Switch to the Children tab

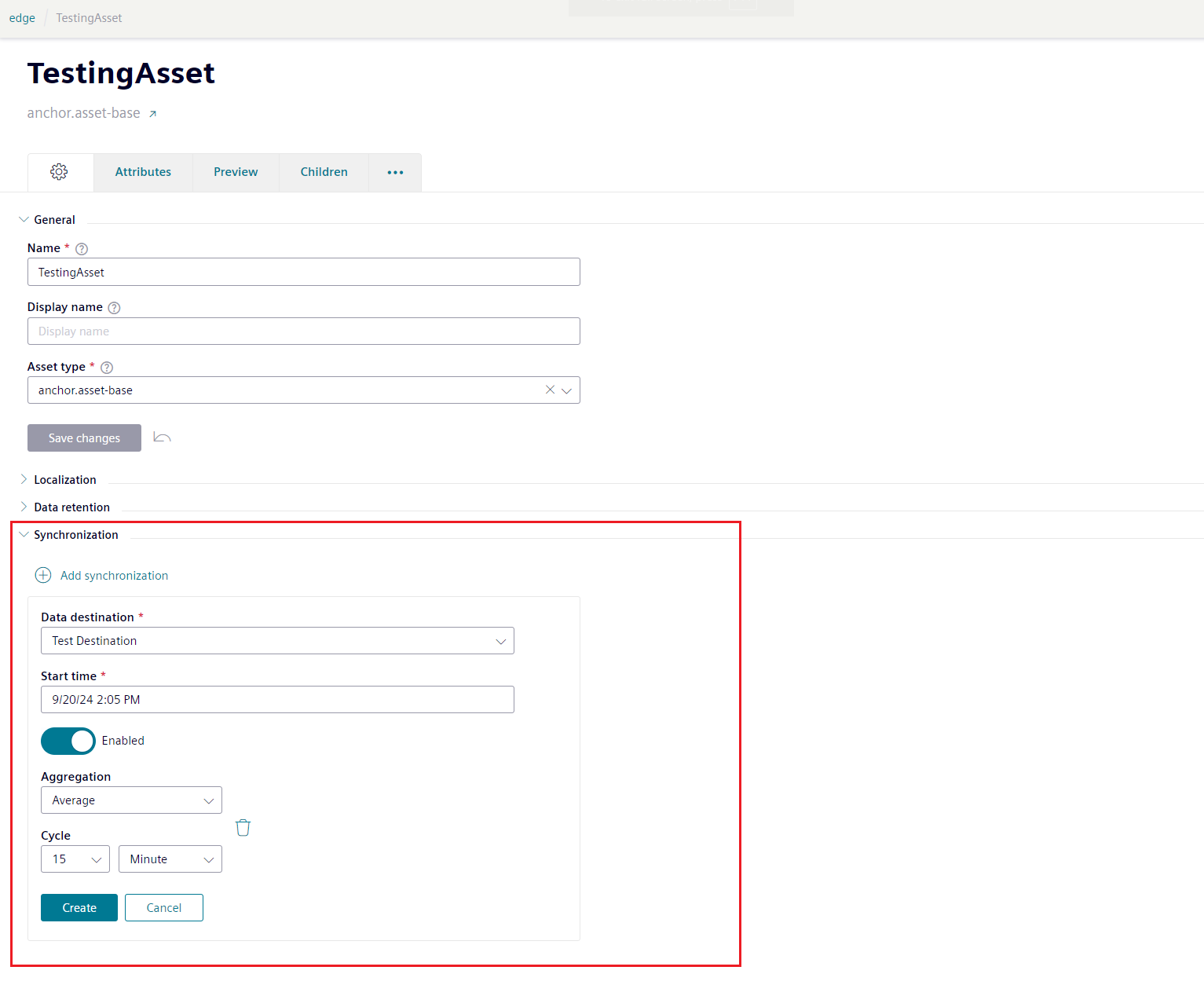324,172
